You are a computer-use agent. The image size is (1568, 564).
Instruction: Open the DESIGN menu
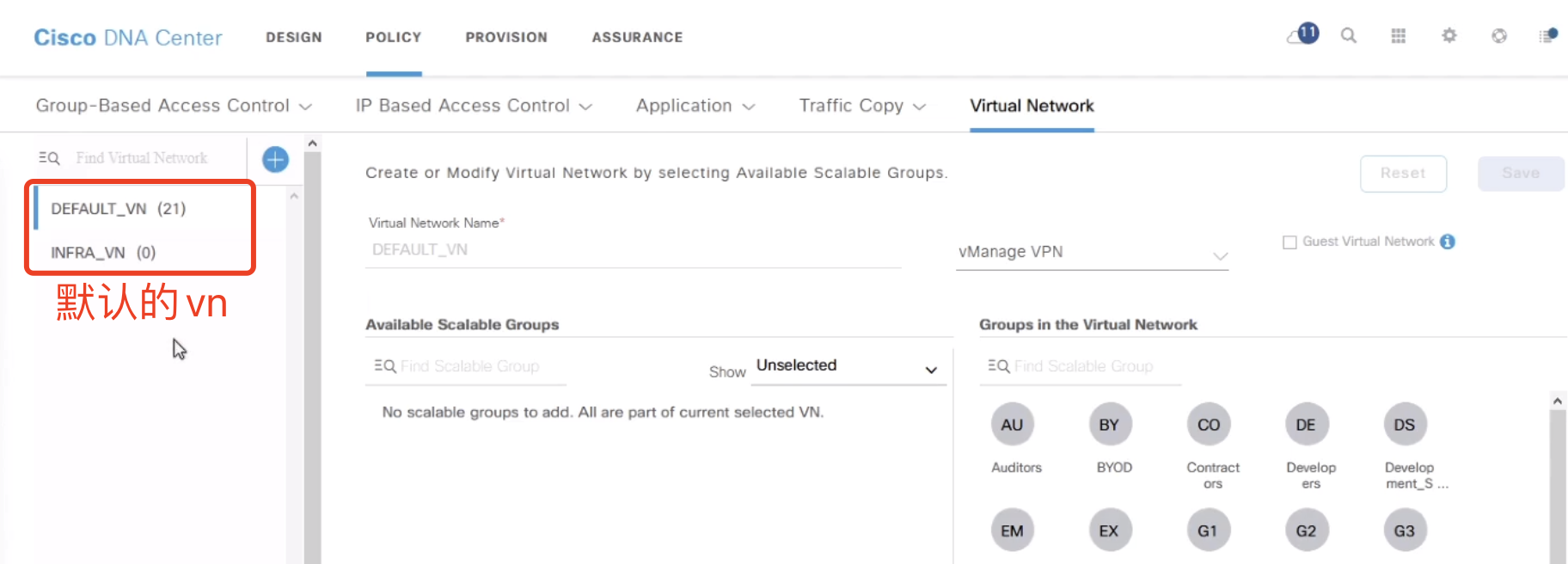(x=294, y=38)
